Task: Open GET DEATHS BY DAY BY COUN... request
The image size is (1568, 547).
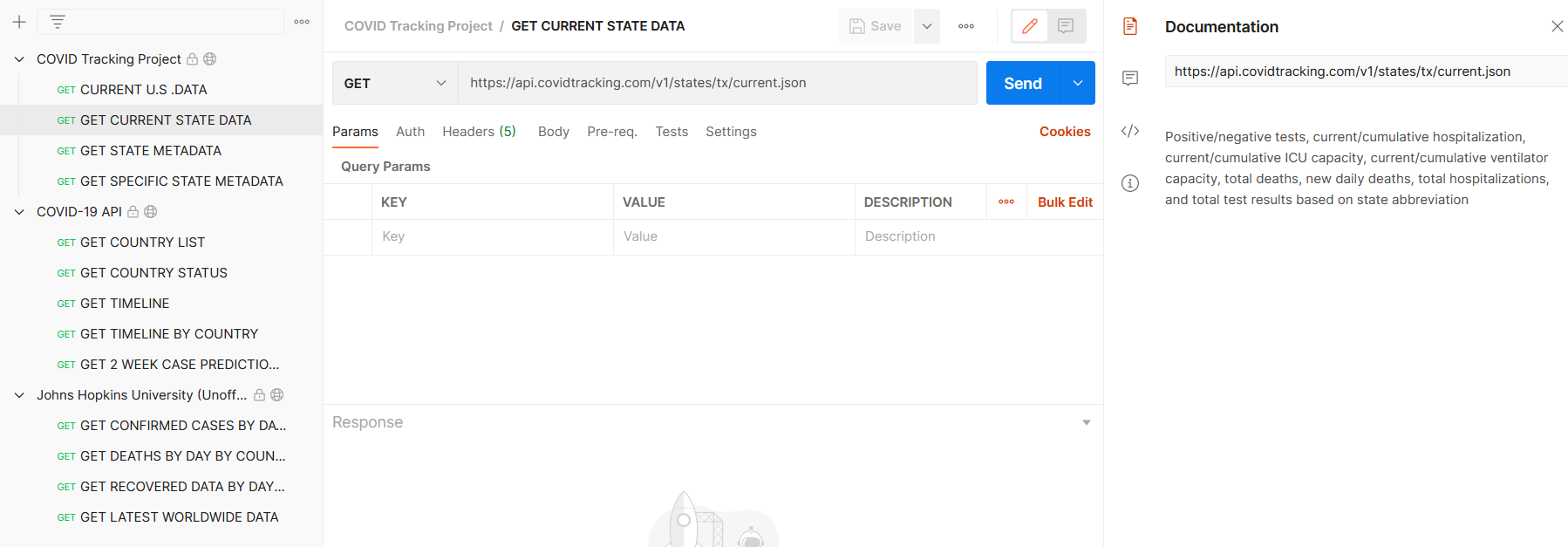Action: tap(161, 456)
